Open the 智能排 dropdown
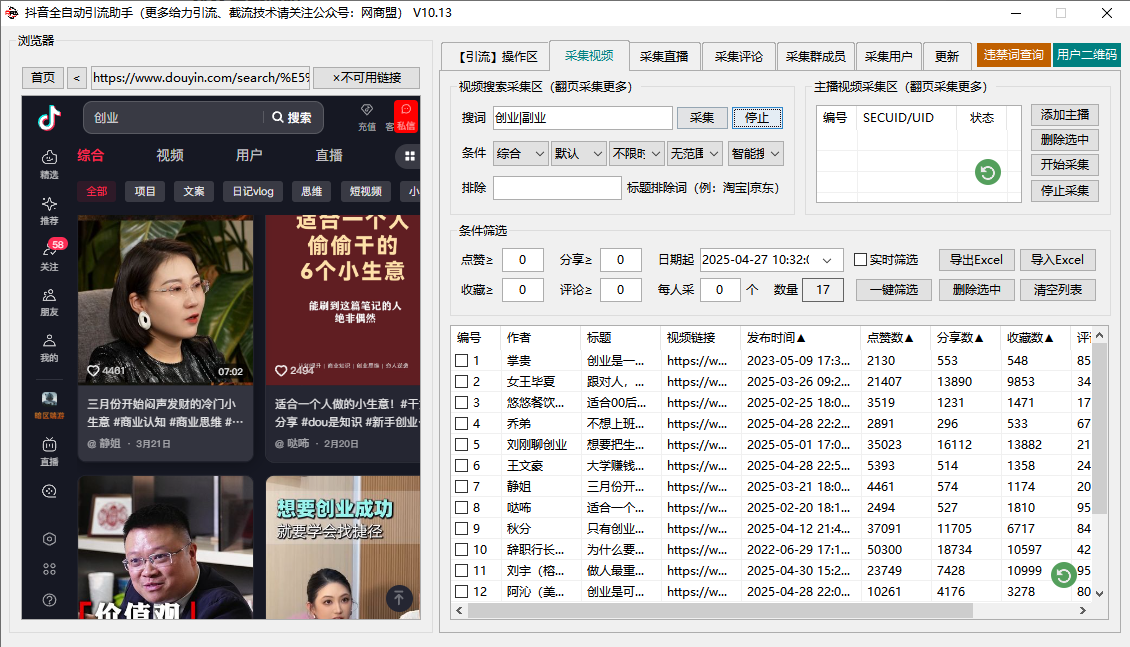The height and width of the screenshot is (647, 1130). [x=755, y=153]
